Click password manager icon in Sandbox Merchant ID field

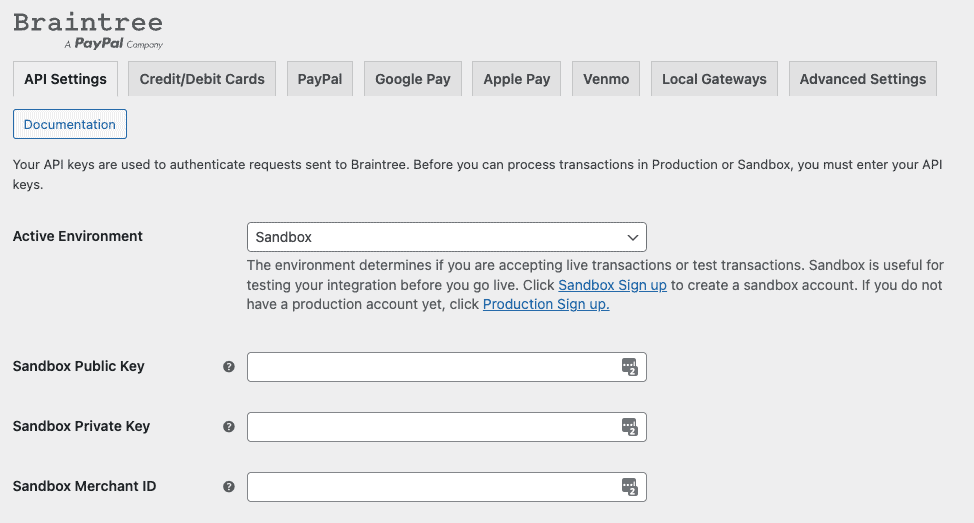point(630,487)
